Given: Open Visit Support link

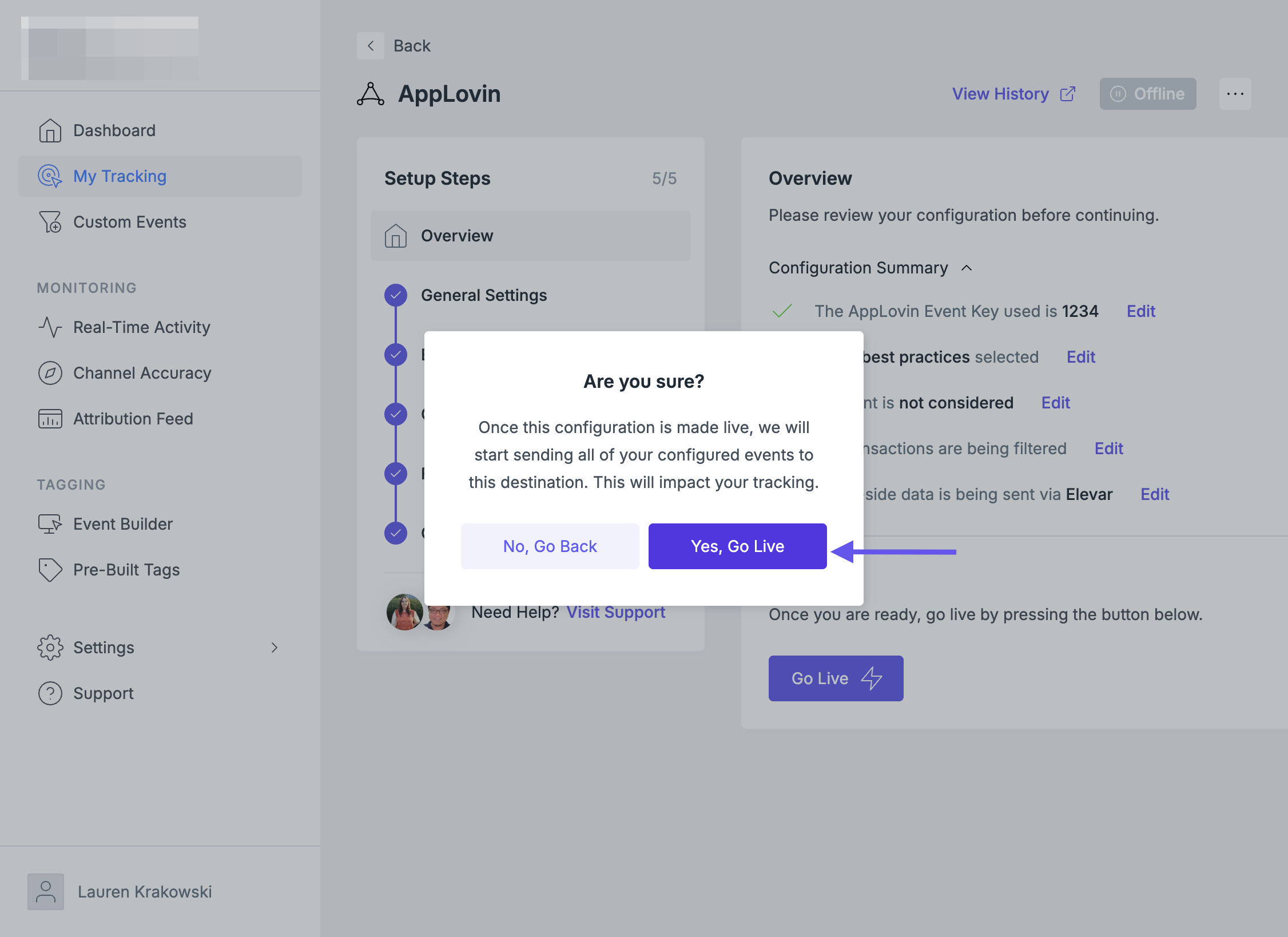Looking at the screenshot, I should pyautogui.click(x=616, y=612).
